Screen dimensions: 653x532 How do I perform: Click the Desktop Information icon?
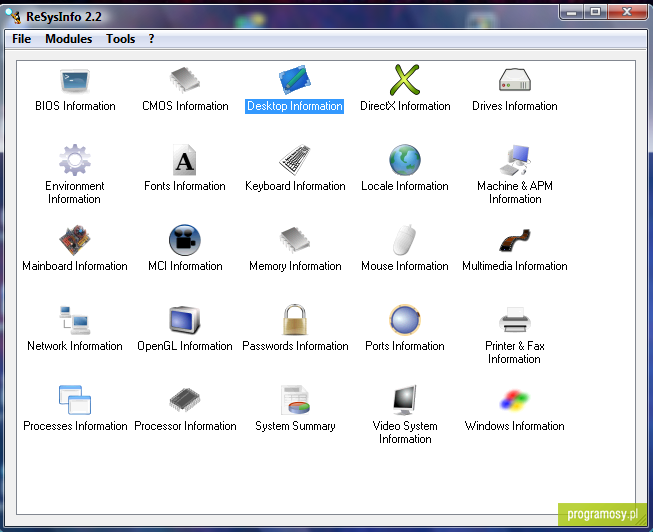[x=294, y=80]
